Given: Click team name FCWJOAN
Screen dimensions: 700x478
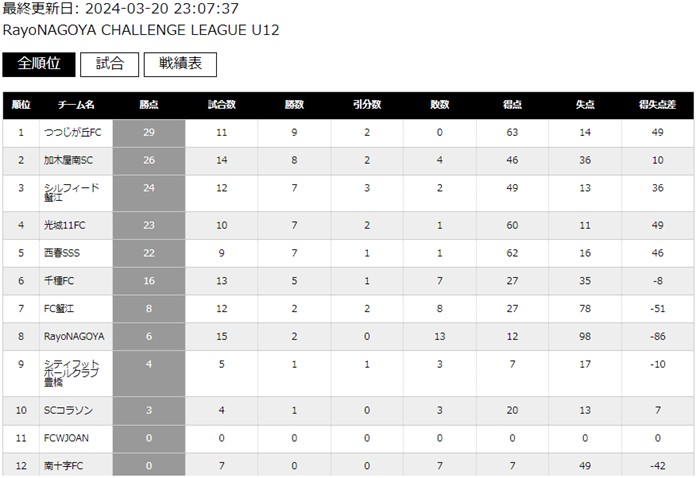Looking at the screenshot, I should (66, 438).
